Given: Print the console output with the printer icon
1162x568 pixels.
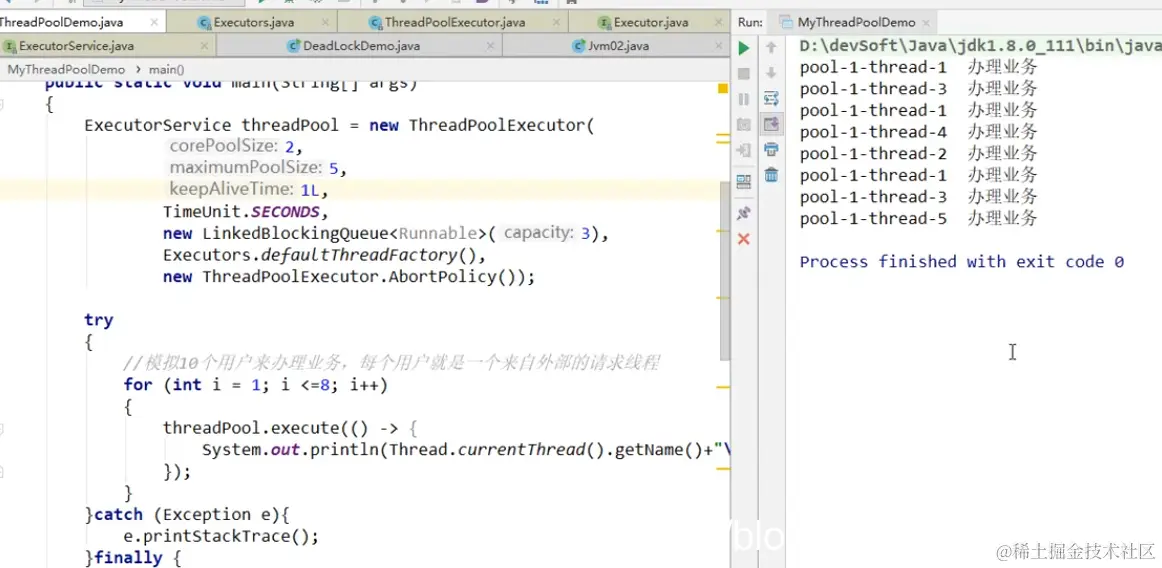Looking at the screenshot, I should (771, 149).
